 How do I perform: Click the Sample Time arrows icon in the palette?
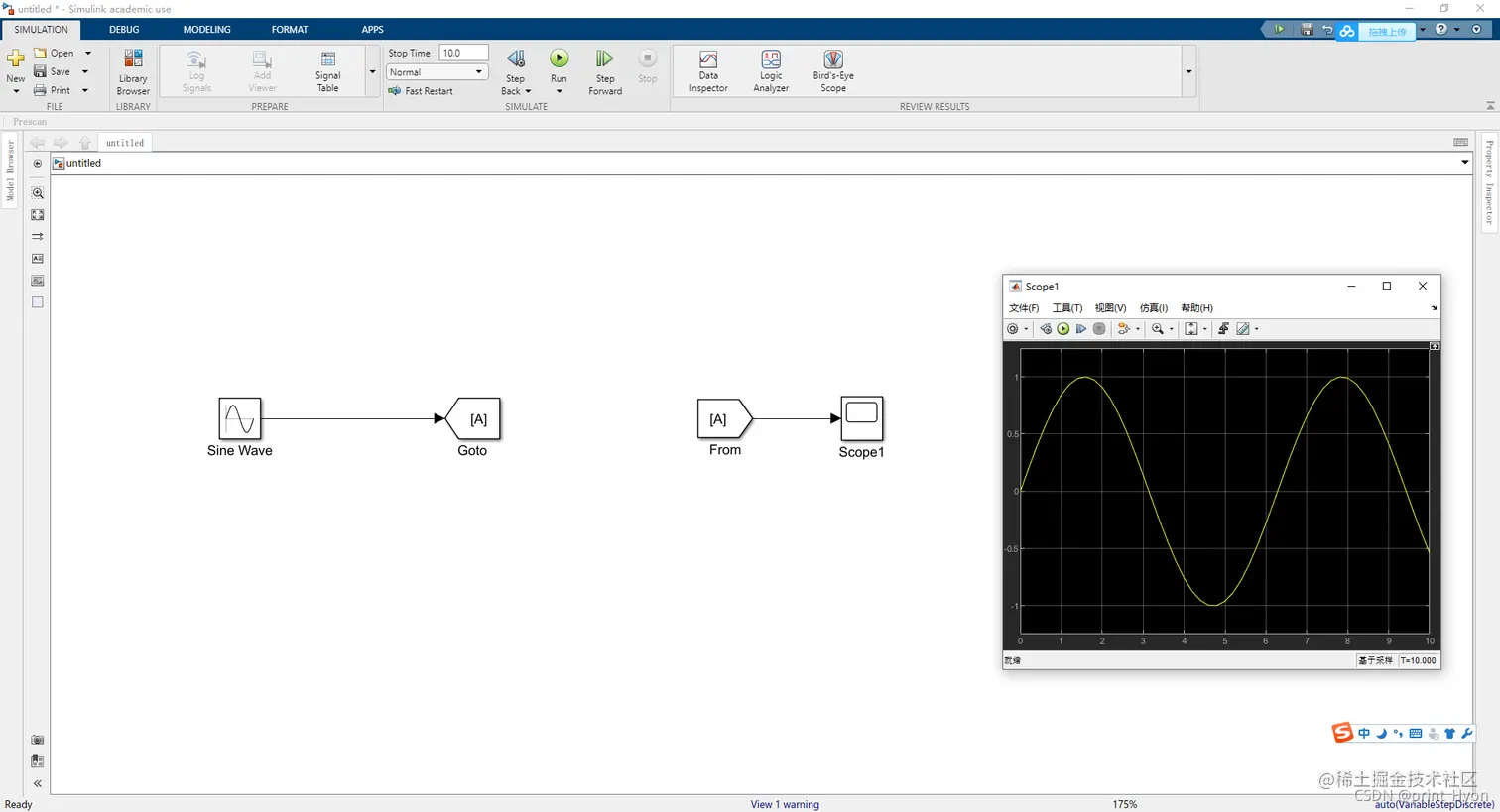tap(38, 237)
